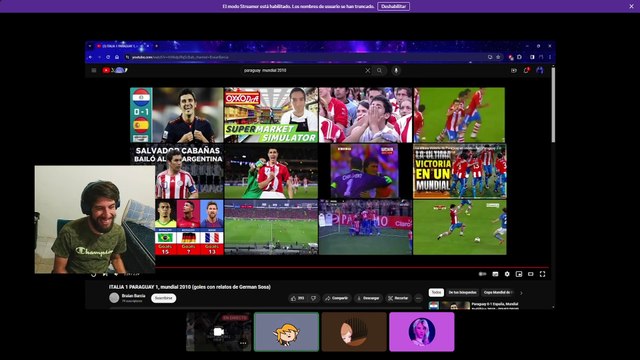The image size is (640, 360).
Task: Open YouTube notifications bell
Action: 526,70
